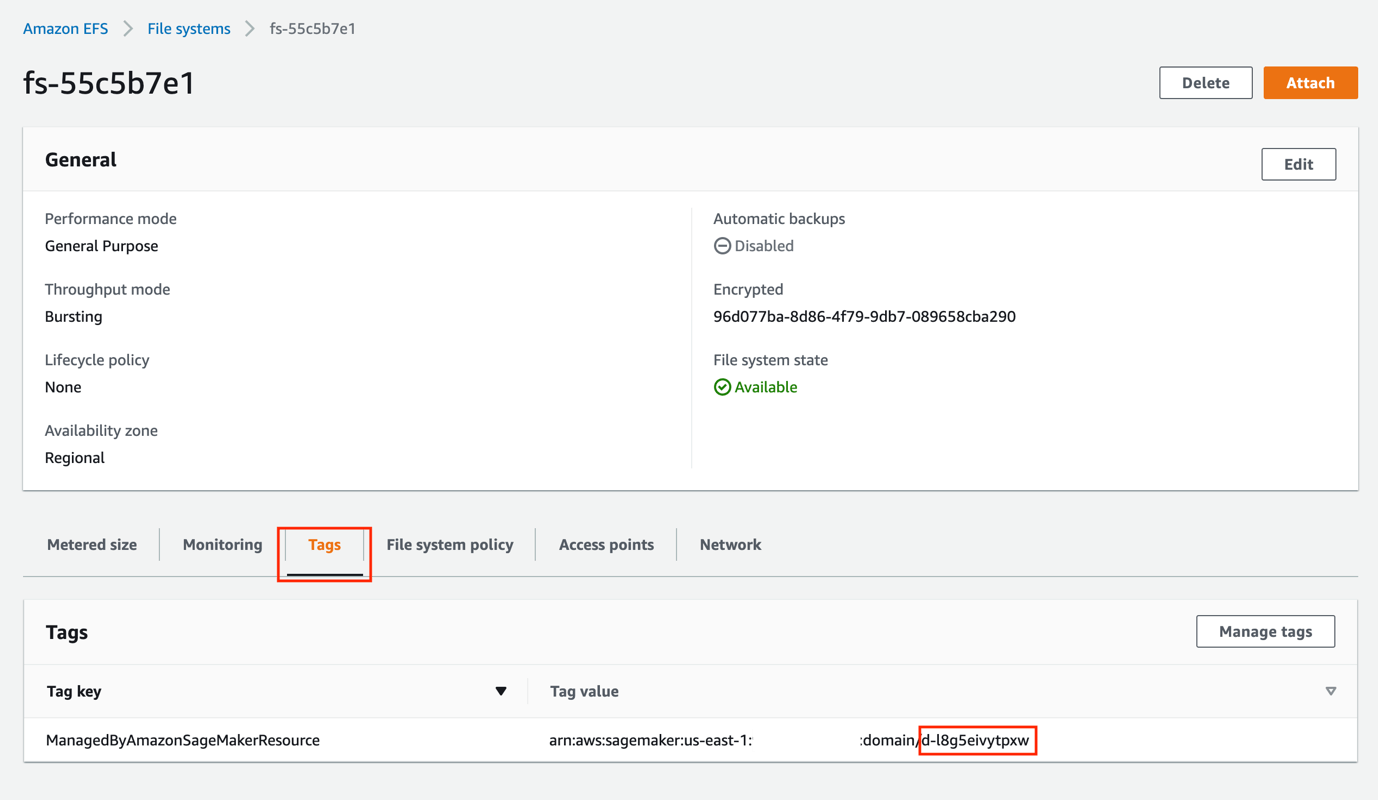Select the ManagedByAmazonSageMakerResource tag key
This screenshot has height=800, width=1378.
pyautogui.click(x=183, y=740)
